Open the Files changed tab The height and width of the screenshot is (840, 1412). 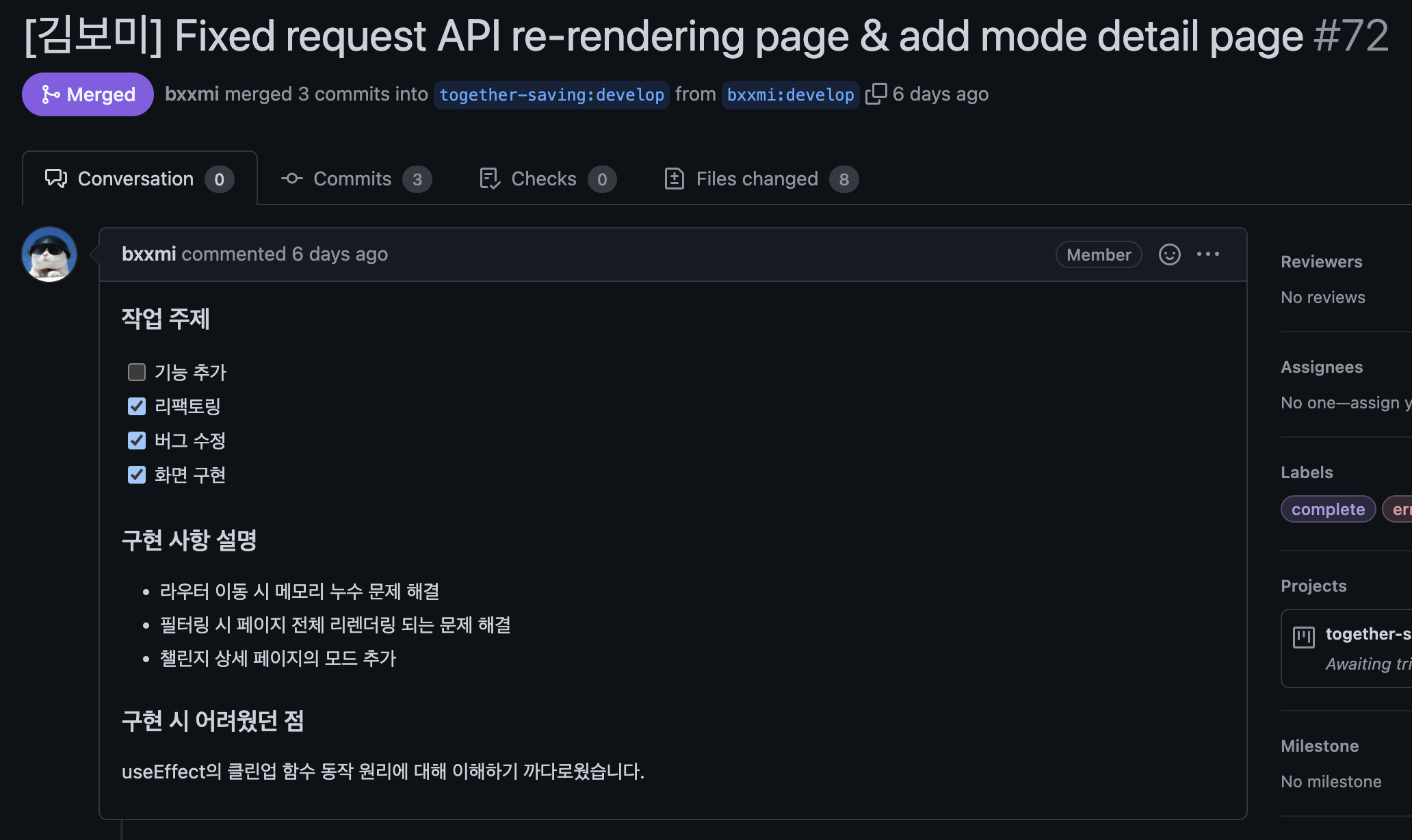(761, 179)
